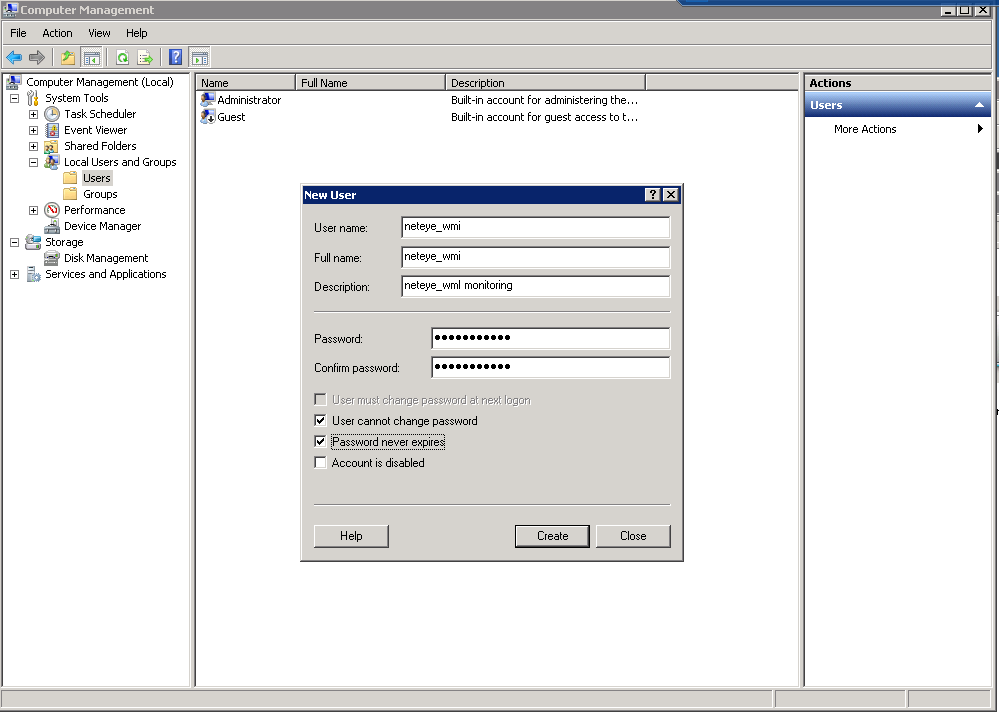The image size is (999, 712).
Task: Open the Action menu
Action: tap(57, 33)
